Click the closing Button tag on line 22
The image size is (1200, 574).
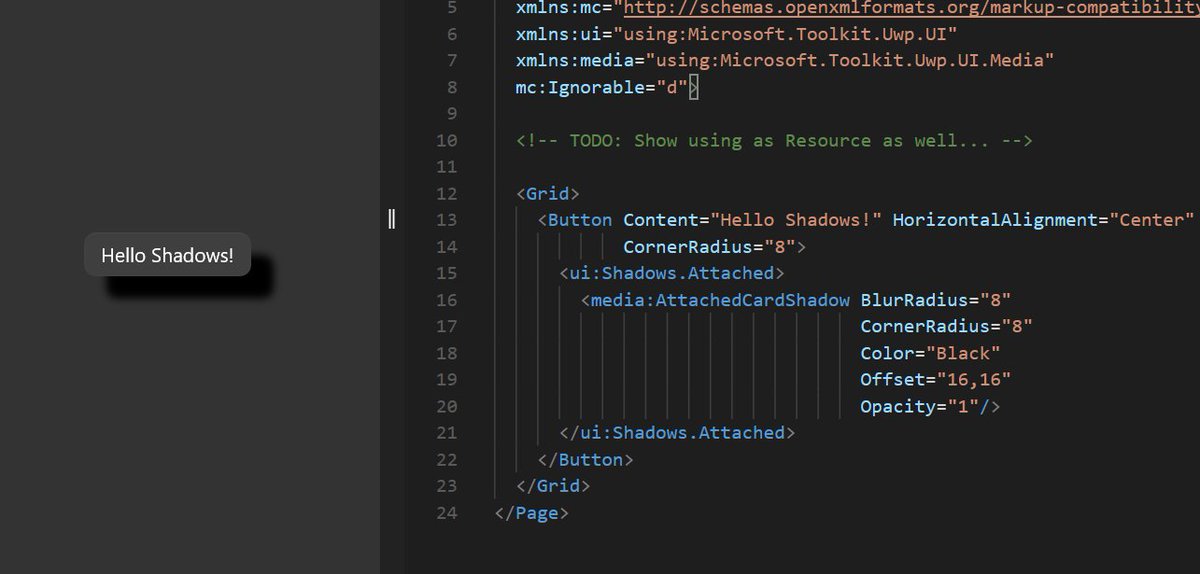(586, 460)
